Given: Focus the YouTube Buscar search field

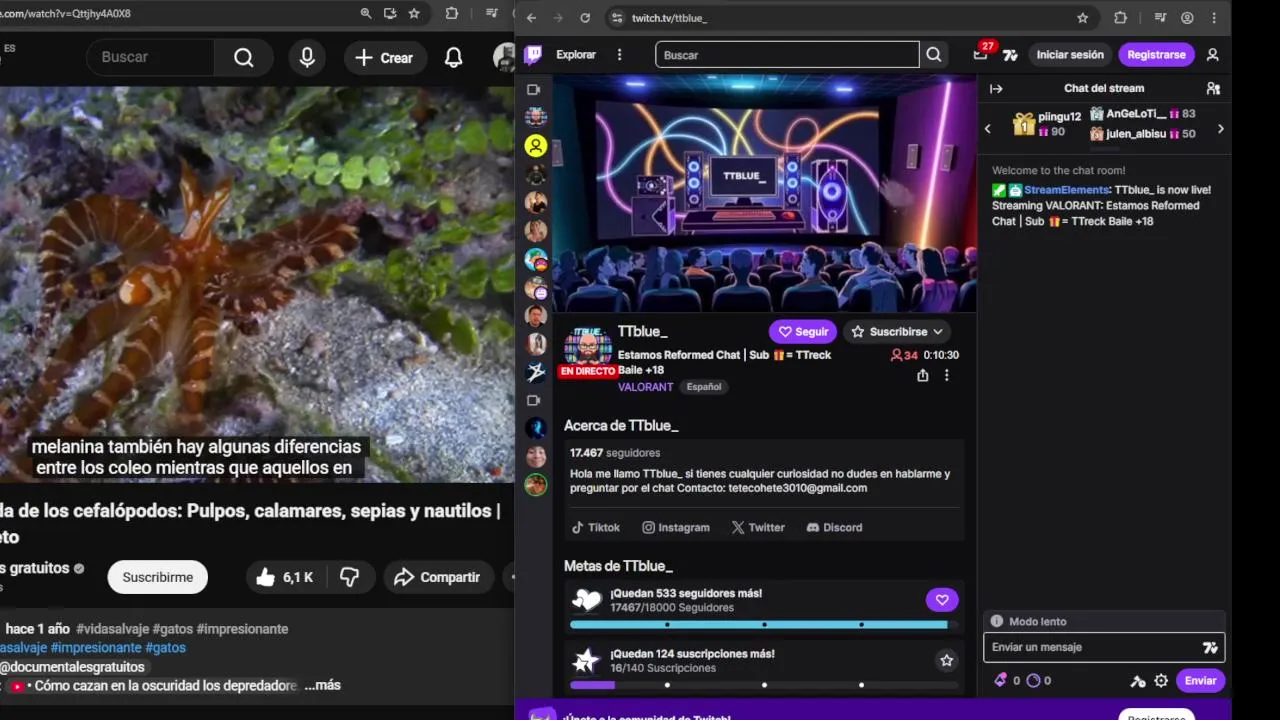Looking at the screenshot, I should click(150, 58).
